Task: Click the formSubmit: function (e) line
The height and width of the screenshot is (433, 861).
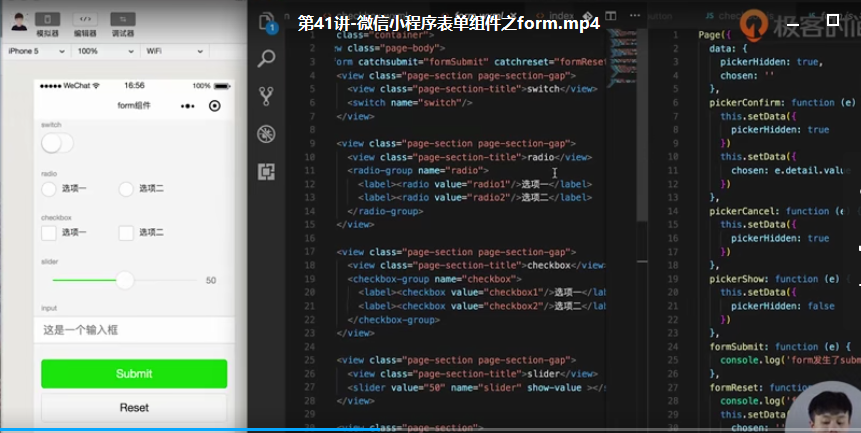Action: click(x=780, y=347)
